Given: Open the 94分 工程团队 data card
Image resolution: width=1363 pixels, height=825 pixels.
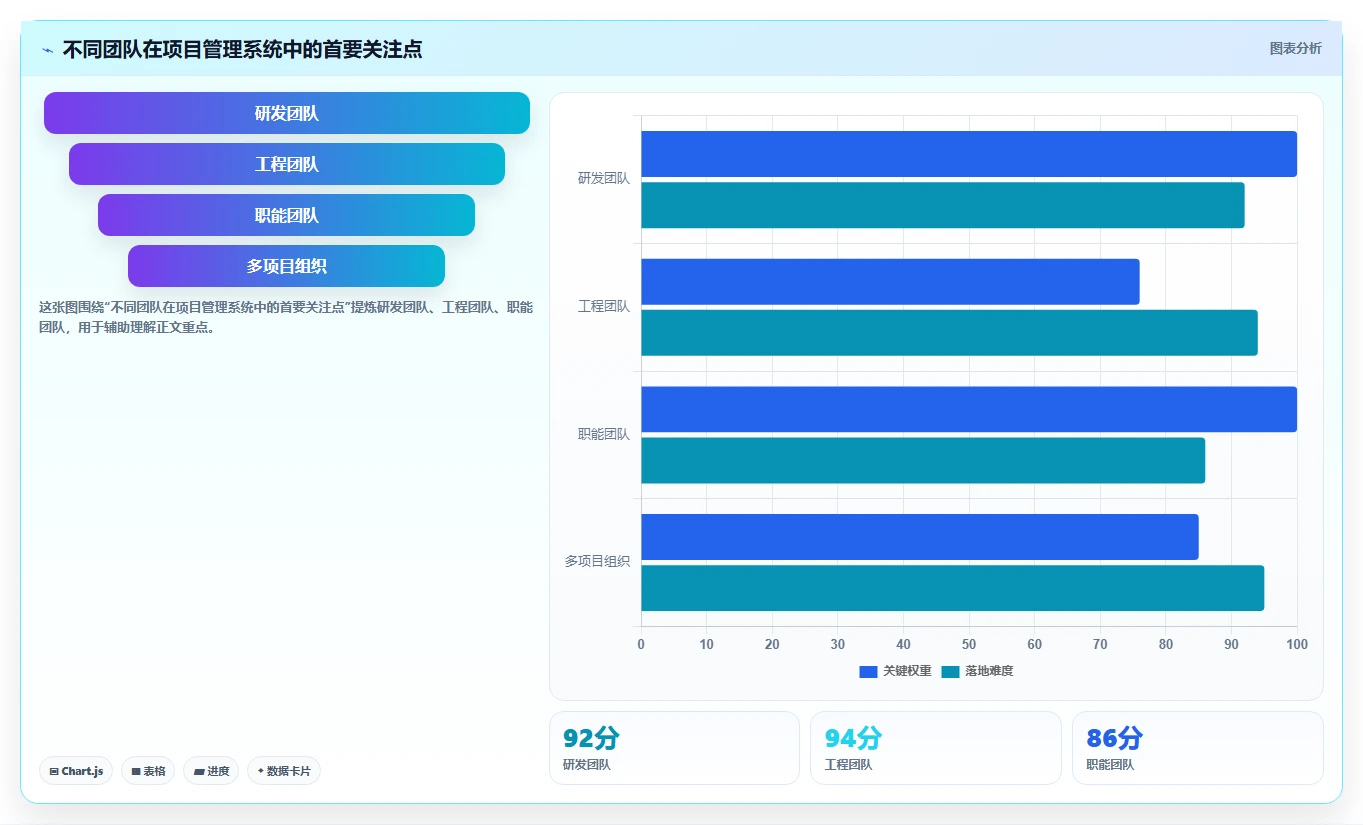Looking at the screenshot, I should tap(936, 748).
